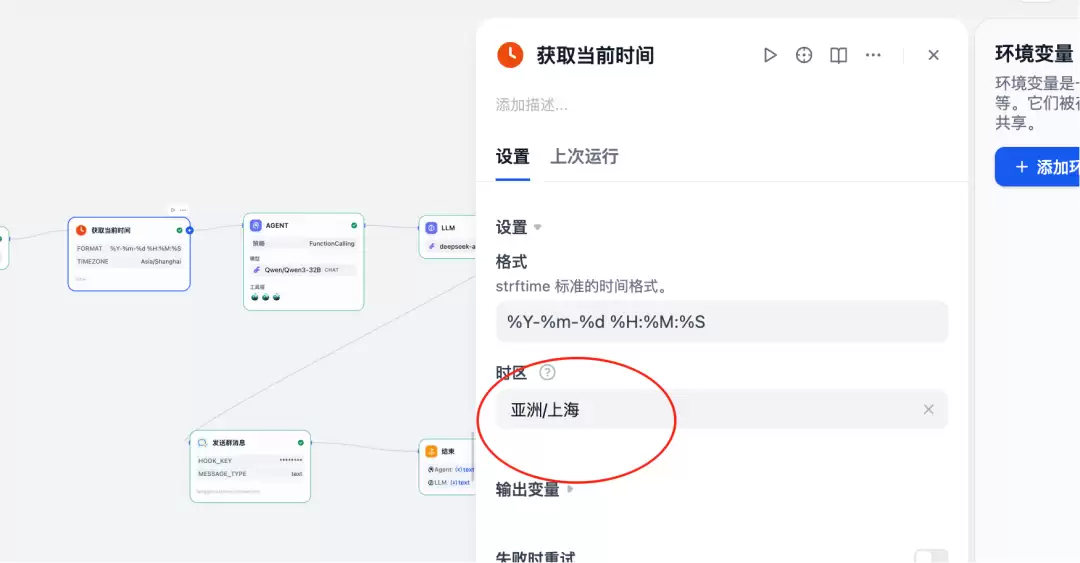This screenshot has height=563, width=1080.
Task: Switch to the 设置 tab
Action: (x=512, y=157)
